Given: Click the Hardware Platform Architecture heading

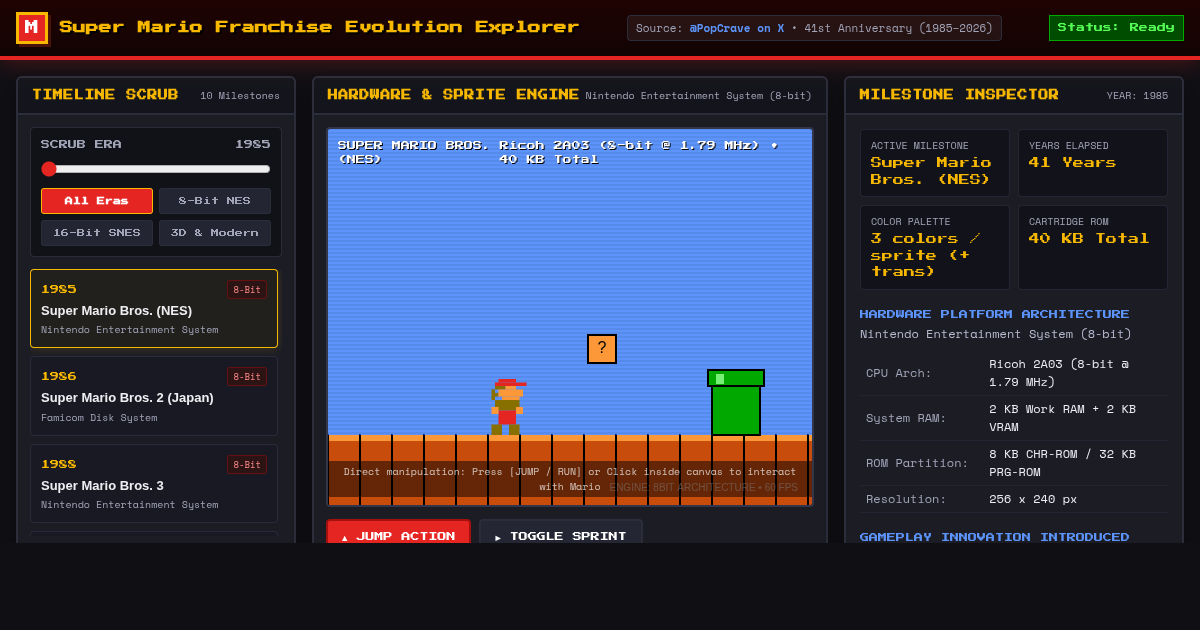Looking at the screenshot, I should coord(994,314).
